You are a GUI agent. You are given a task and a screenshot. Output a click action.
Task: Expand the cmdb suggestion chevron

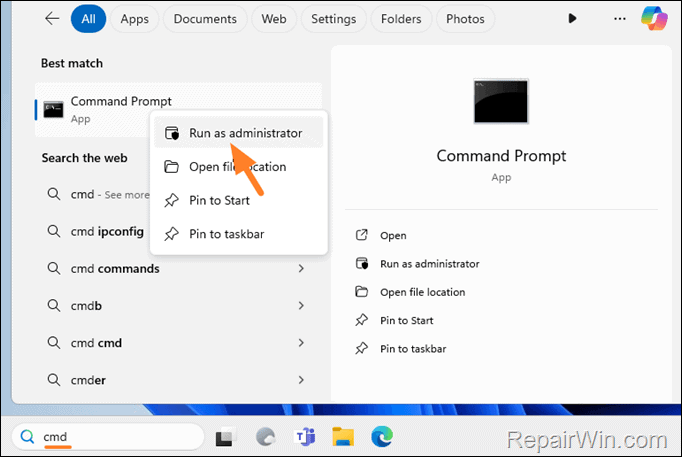point(301,306)
